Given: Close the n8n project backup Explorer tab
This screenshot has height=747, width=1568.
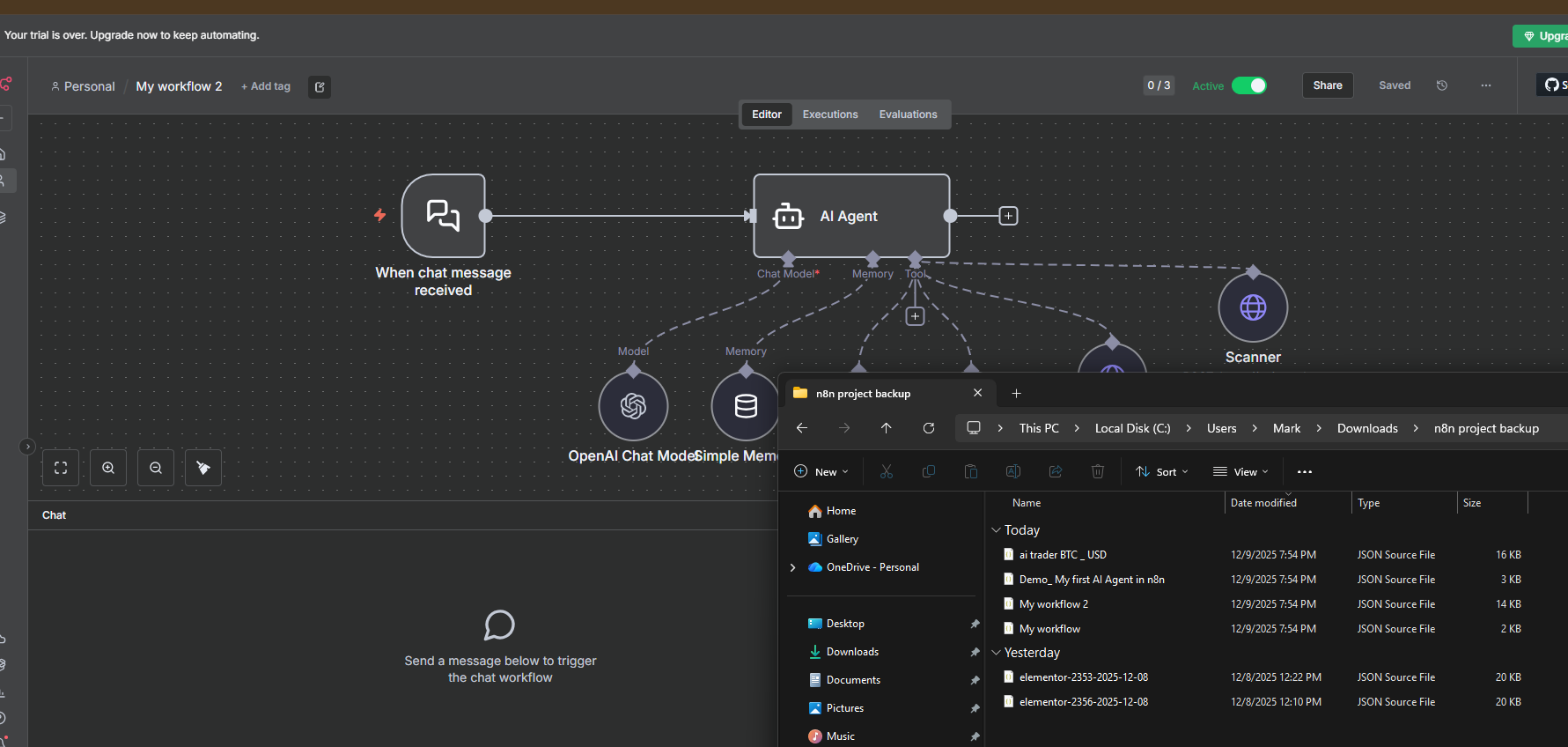Looking at the screenshot, I should 977,393.
